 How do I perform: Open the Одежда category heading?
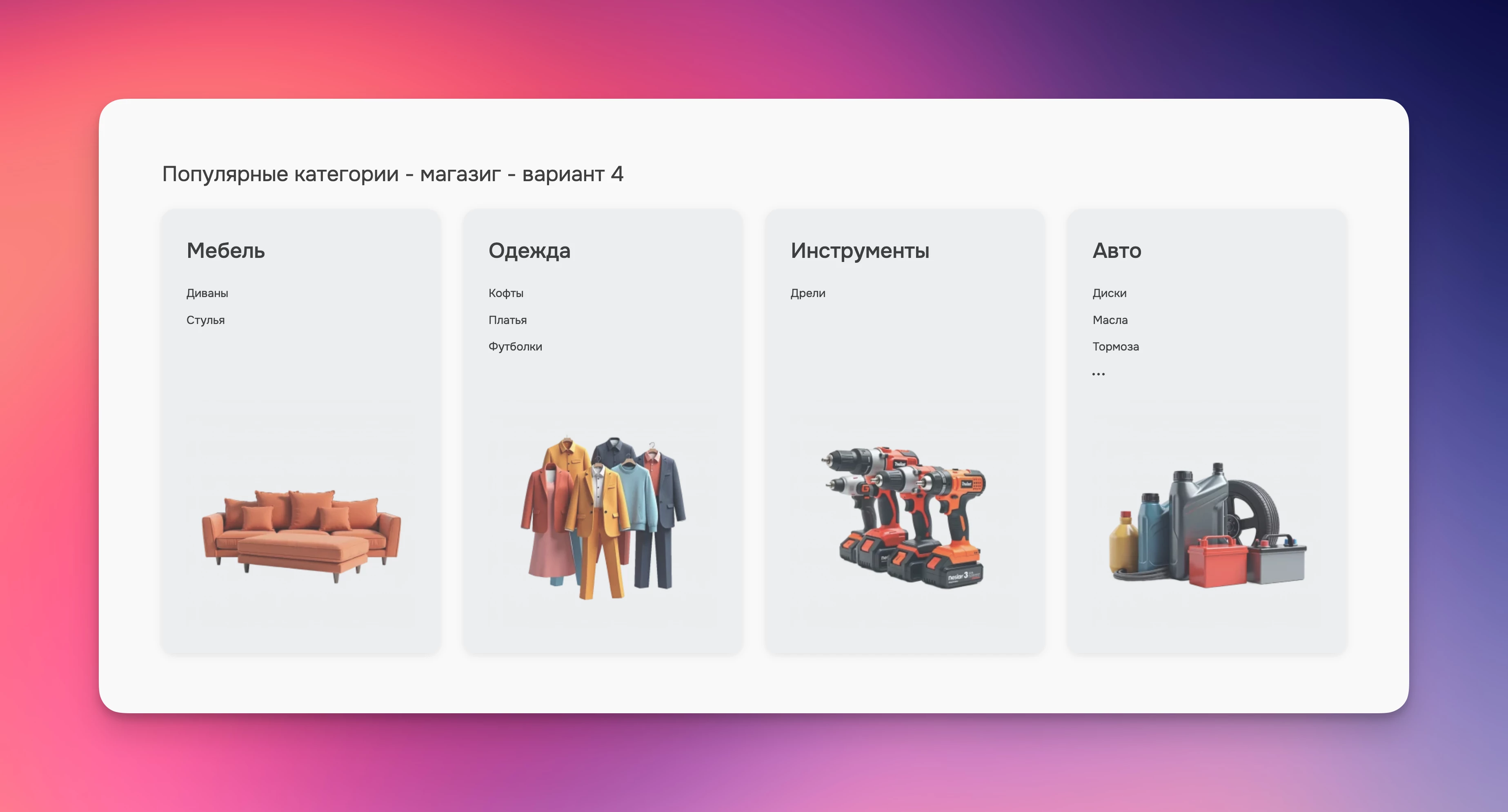[x=529, y=251]
